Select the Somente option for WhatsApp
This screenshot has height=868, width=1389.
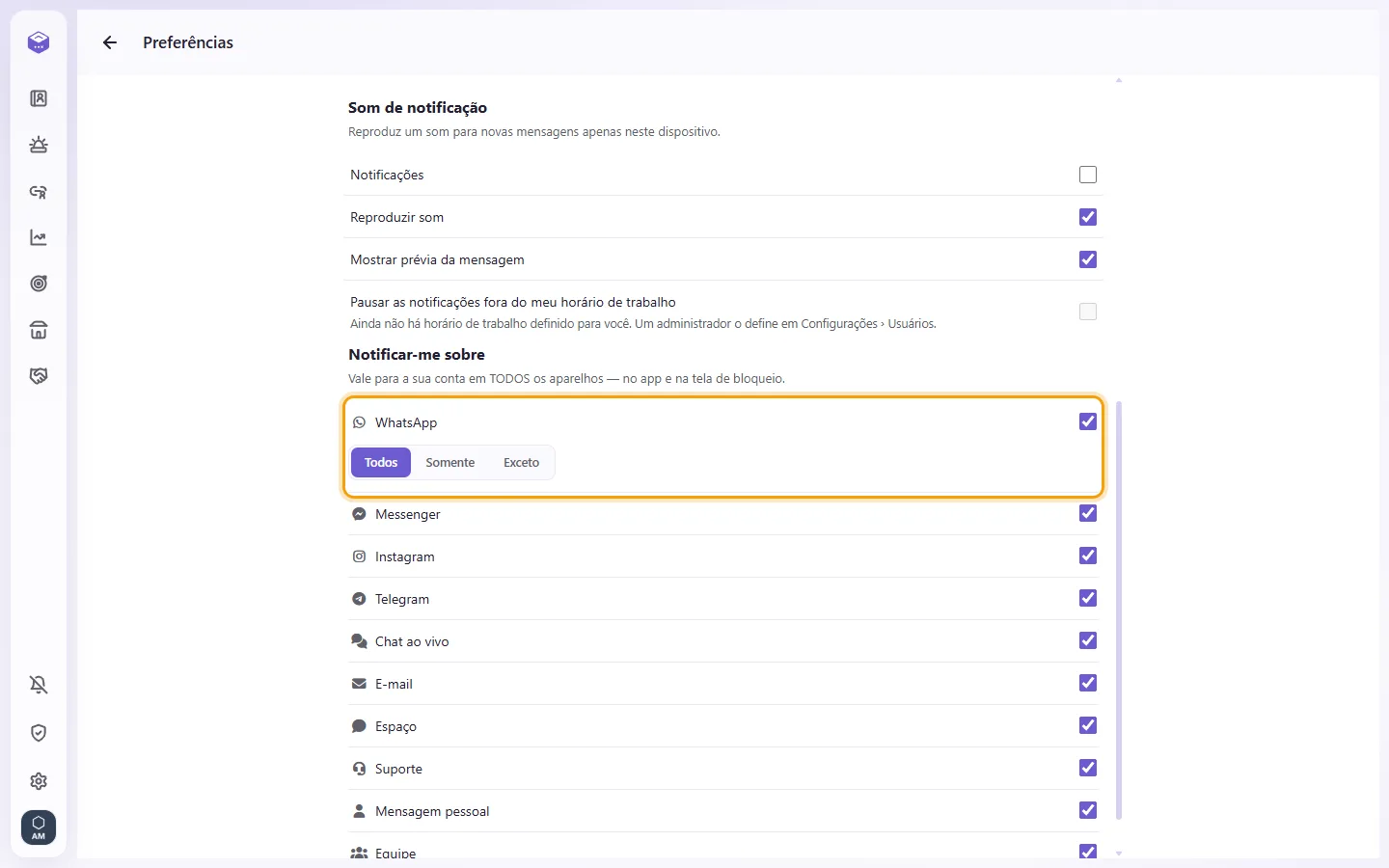point(450,463)
